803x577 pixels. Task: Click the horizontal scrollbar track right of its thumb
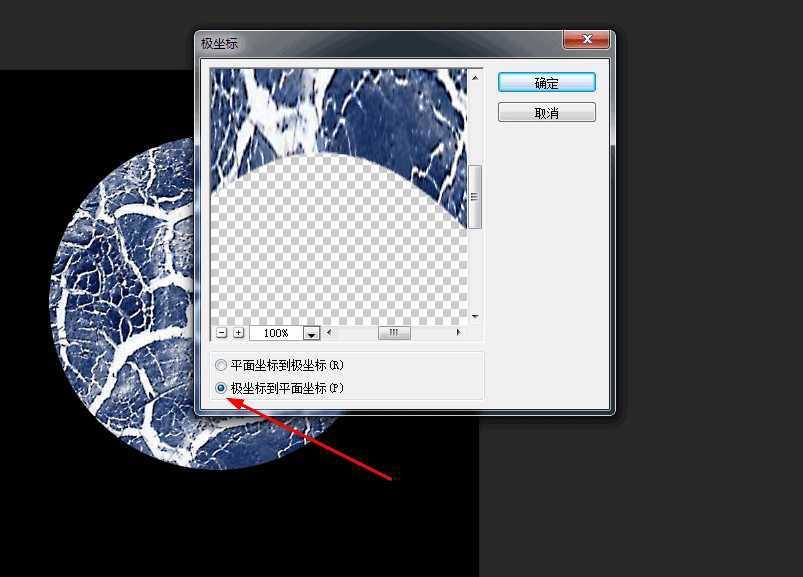(430, 331)
